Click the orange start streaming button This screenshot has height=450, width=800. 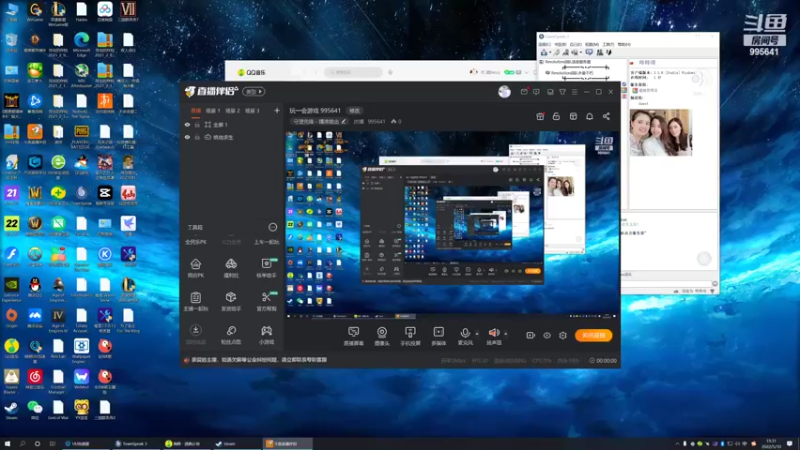tap(593, 335)
